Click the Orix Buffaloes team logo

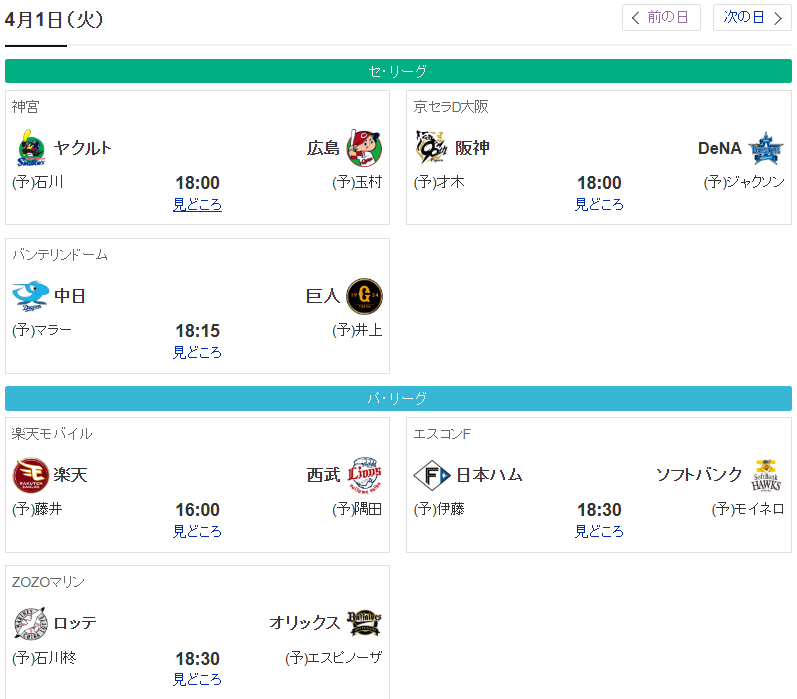(x=364, y=623)
